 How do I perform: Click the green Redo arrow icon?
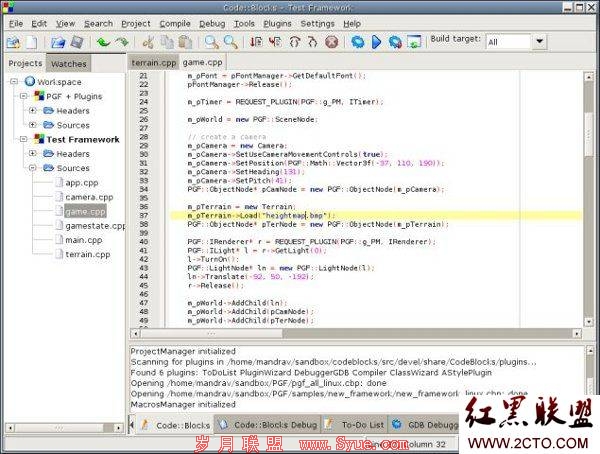(122, 42)
